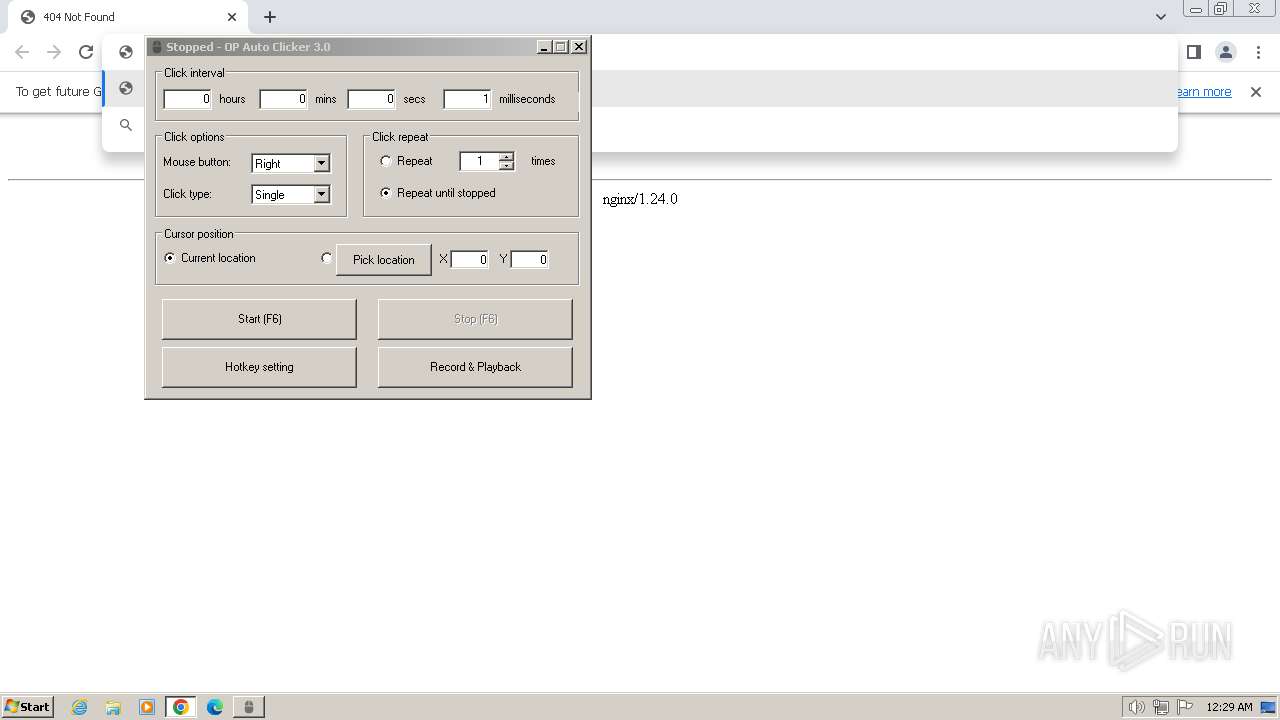Select the Pick location radio button
The height and width of the screenshot is (720, 1280).
point(326,258)
